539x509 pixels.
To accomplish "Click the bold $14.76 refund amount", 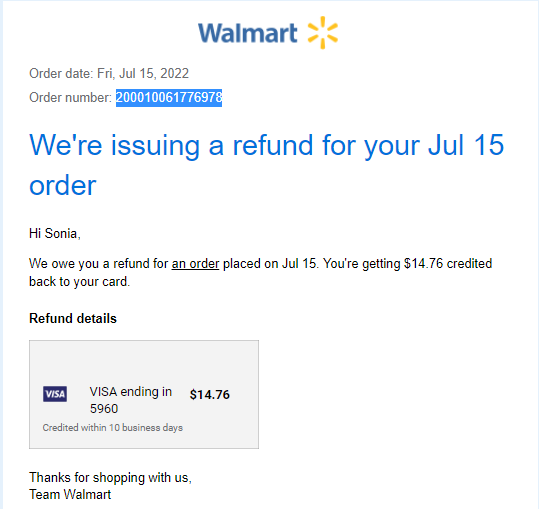I will click(x=210, y=395).
